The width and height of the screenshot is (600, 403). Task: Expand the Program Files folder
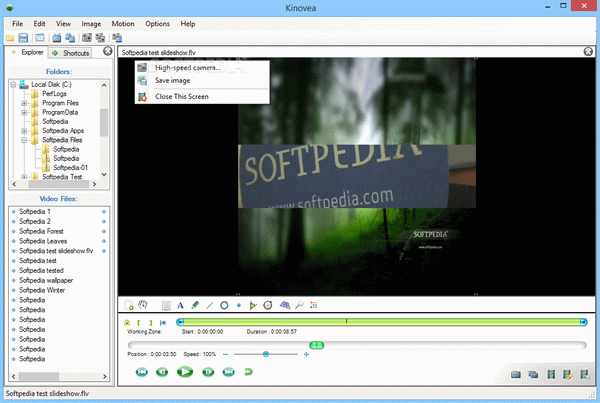click(x=24, y=103)
